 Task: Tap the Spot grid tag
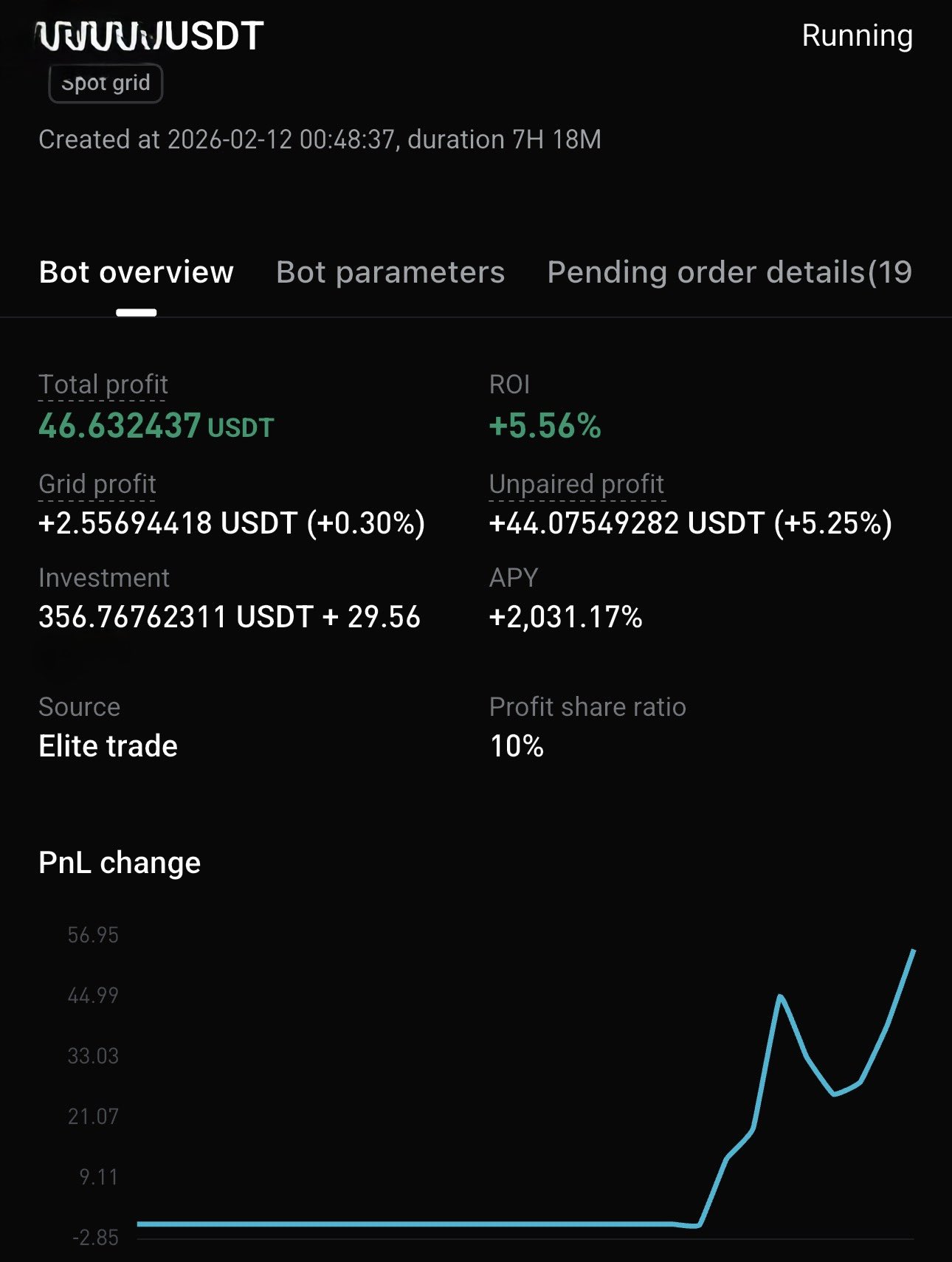point(106,83)
